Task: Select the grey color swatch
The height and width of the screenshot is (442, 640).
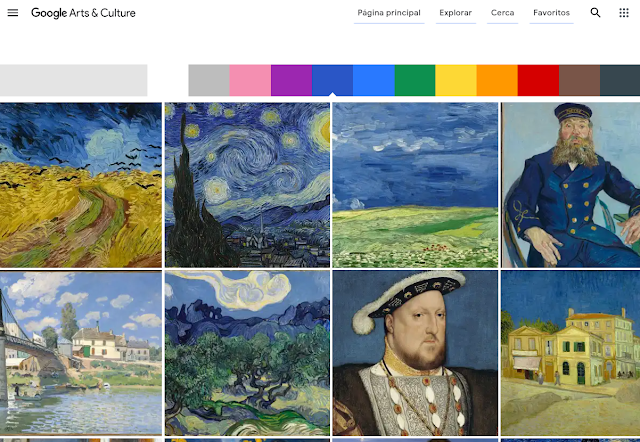Action: click(x=209, y=80)
